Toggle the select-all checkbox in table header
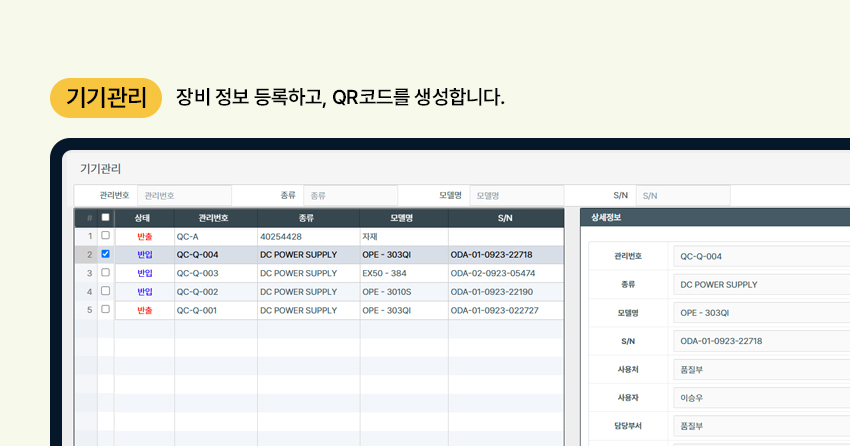This screenshot has height=446, width=850. click(x=106, y=217)
